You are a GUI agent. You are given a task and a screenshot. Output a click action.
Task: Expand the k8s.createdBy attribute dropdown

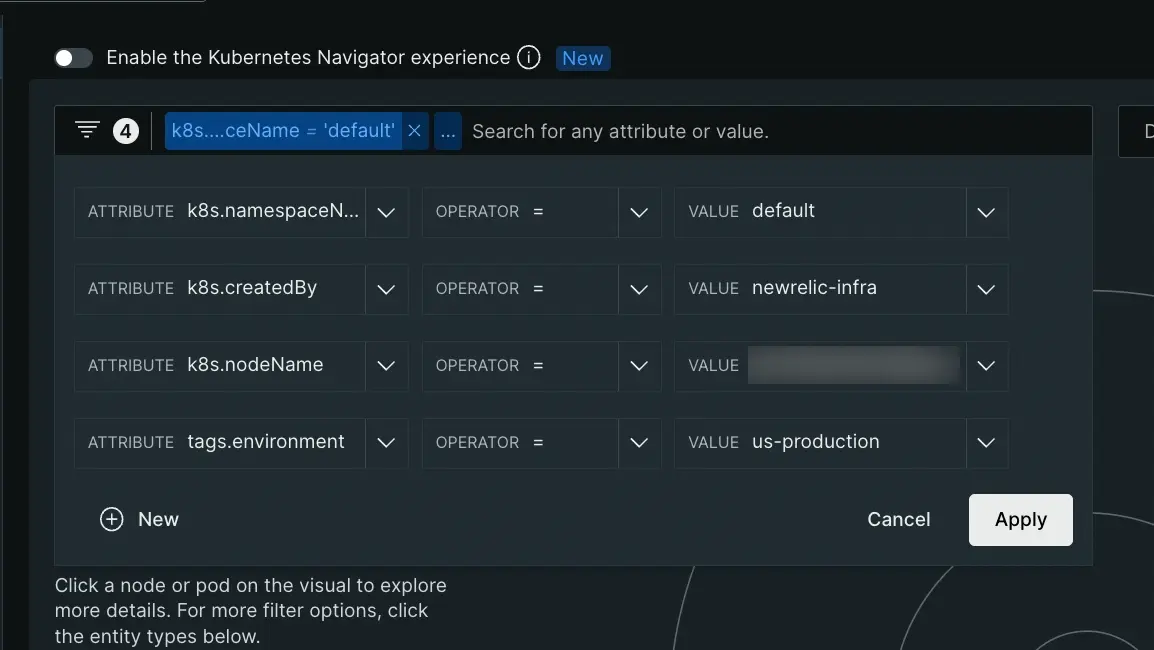pos(386,289)
